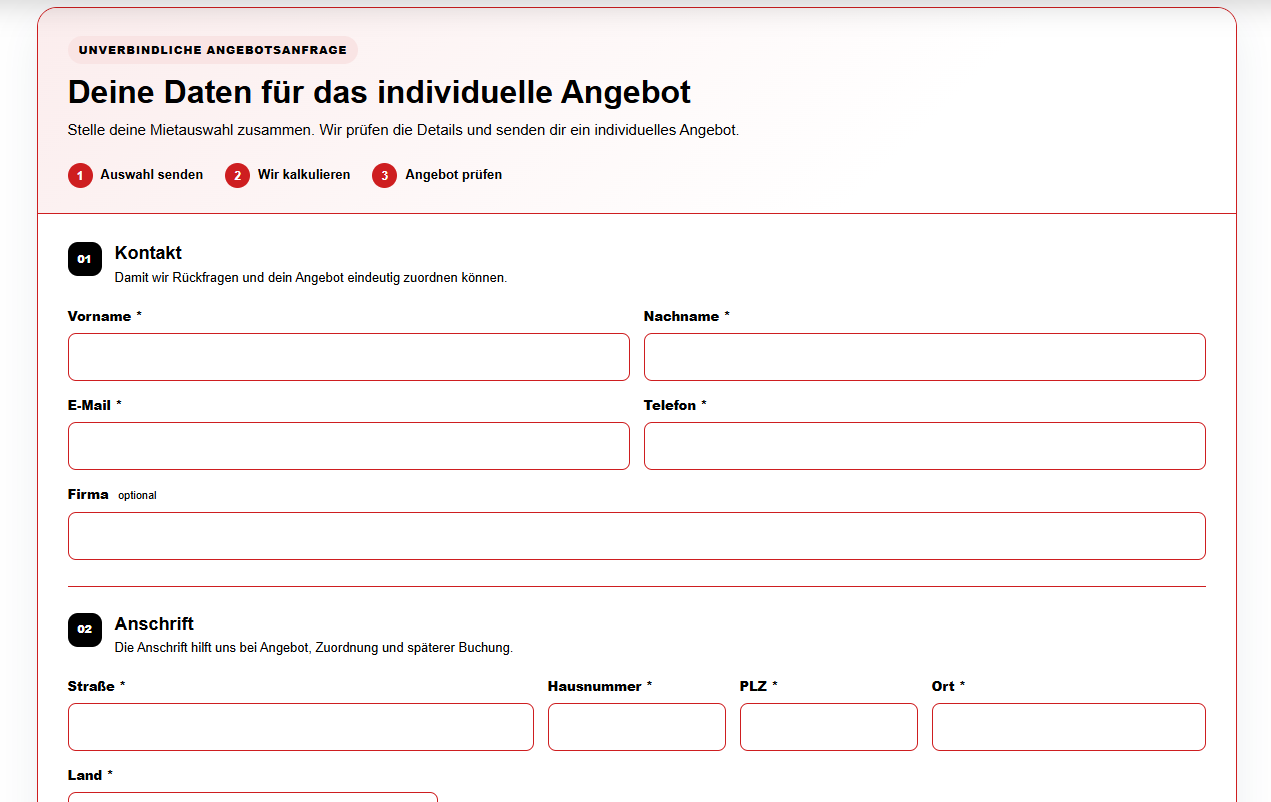1271x802 pixels.
Task: Click the 'Nachname *' label
Action: coord(687,316)
